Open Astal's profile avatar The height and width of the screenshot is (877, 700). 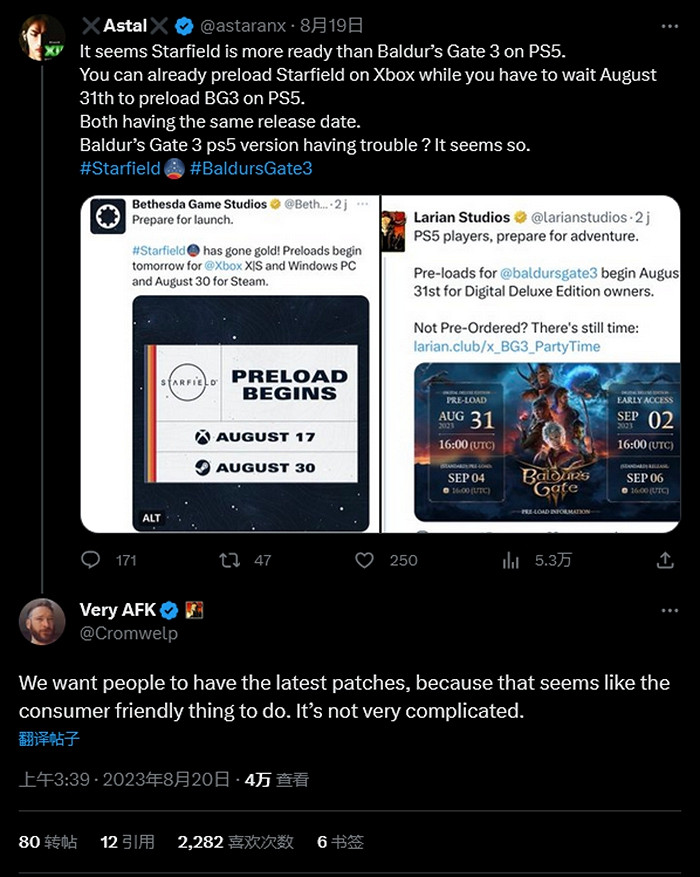[41, 39]
